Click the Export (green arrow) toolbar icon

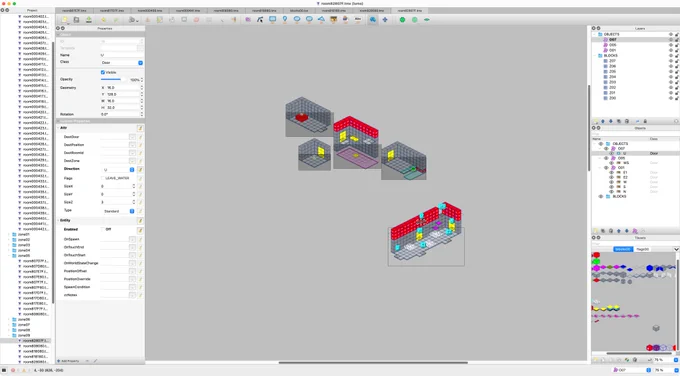tap(88, 20)
